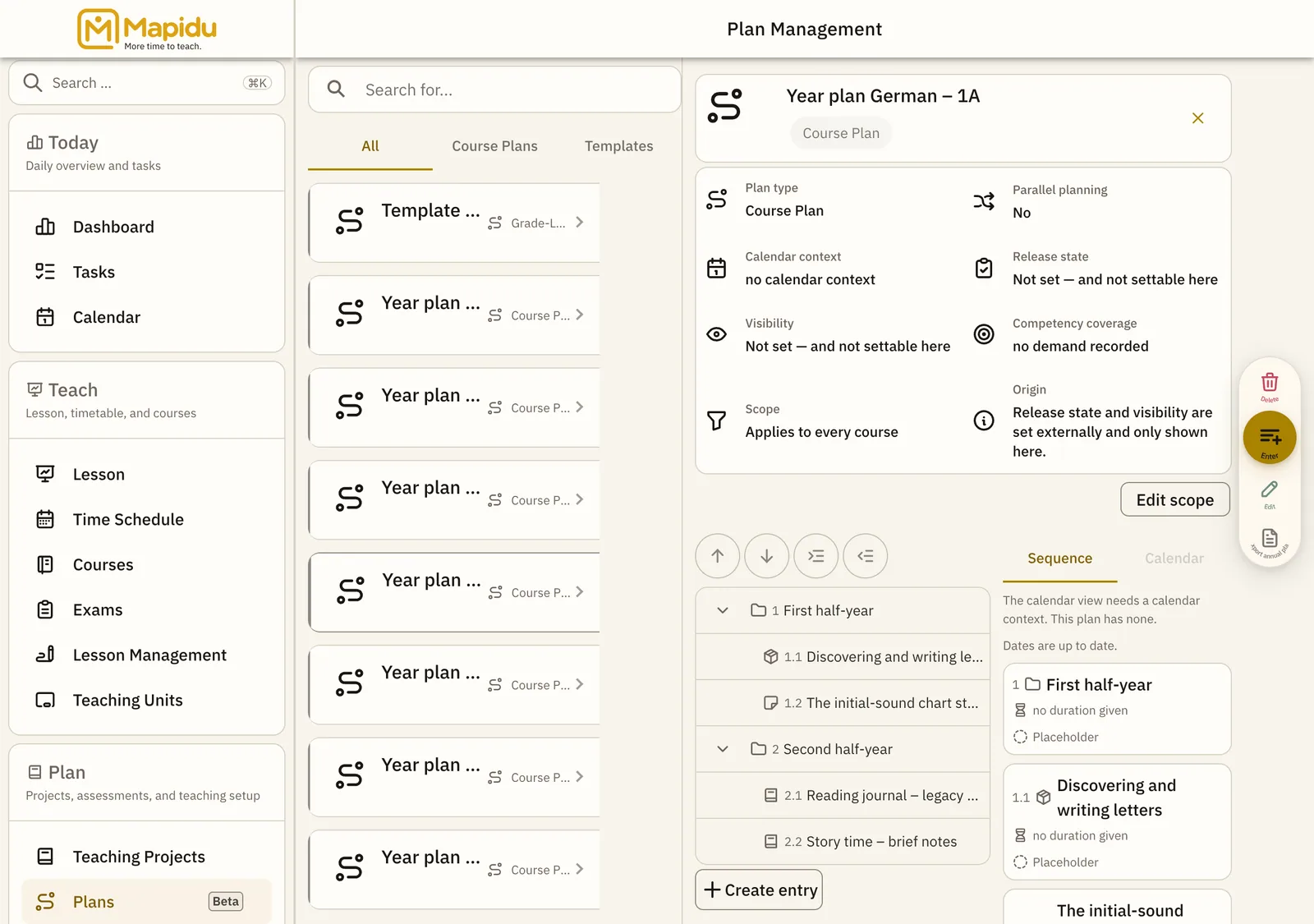
Task: Click the Course Plan tag chip
Action: 841,133
